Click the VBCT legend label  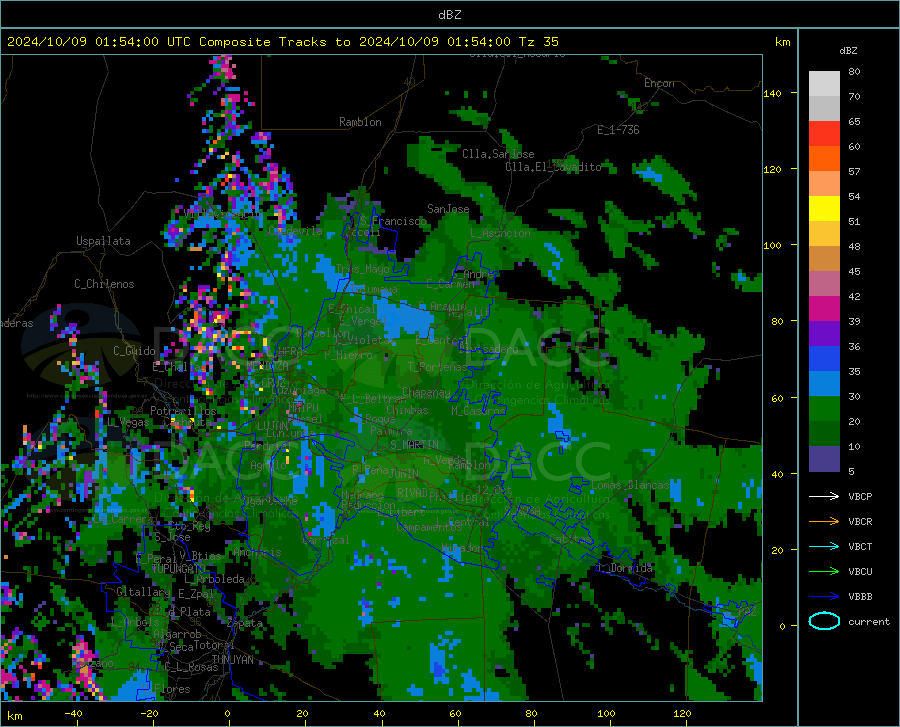click(x=860, y=546)
